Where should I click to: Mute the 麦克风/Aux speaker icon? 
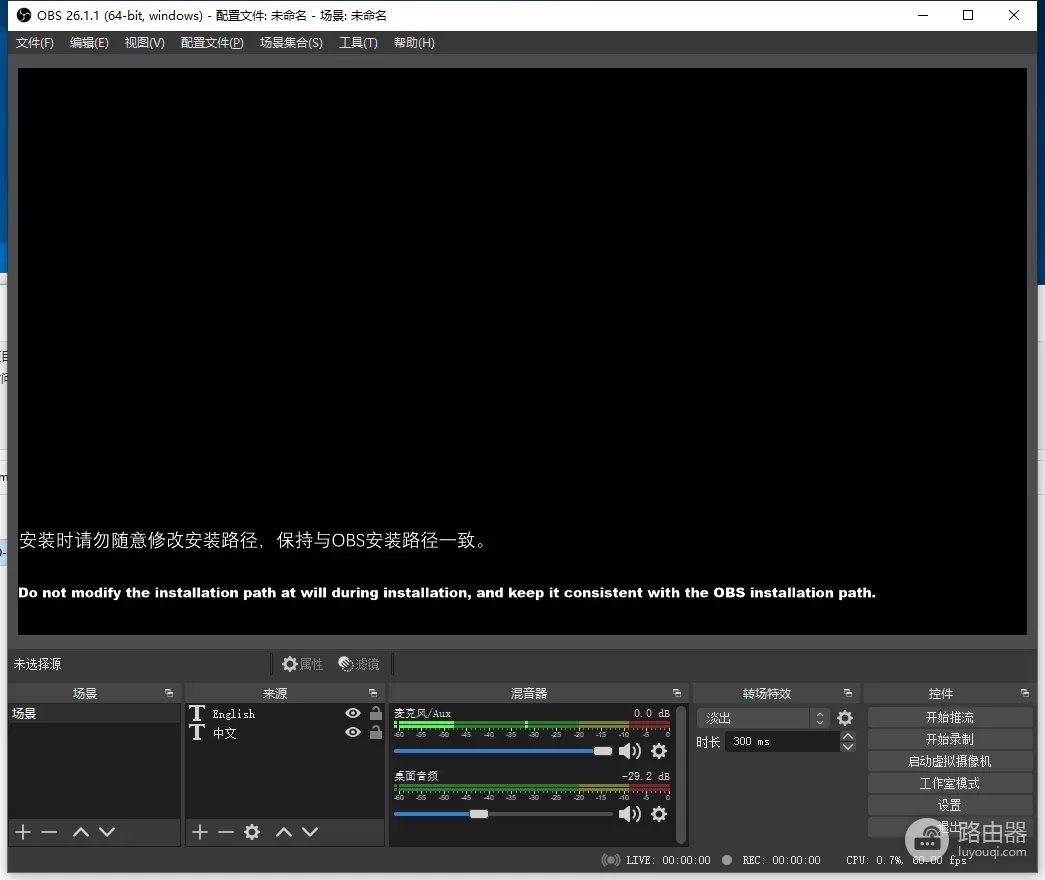(630, 751)
